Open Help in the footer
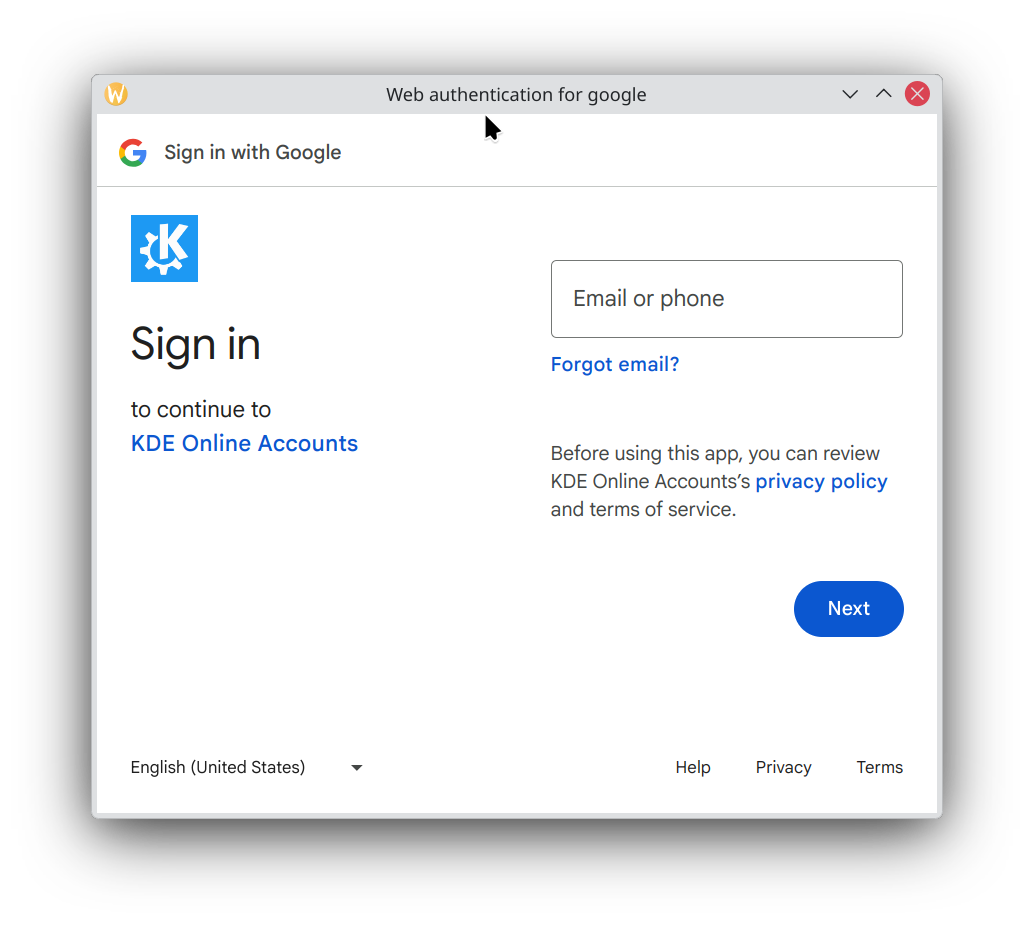 [692, 767]
